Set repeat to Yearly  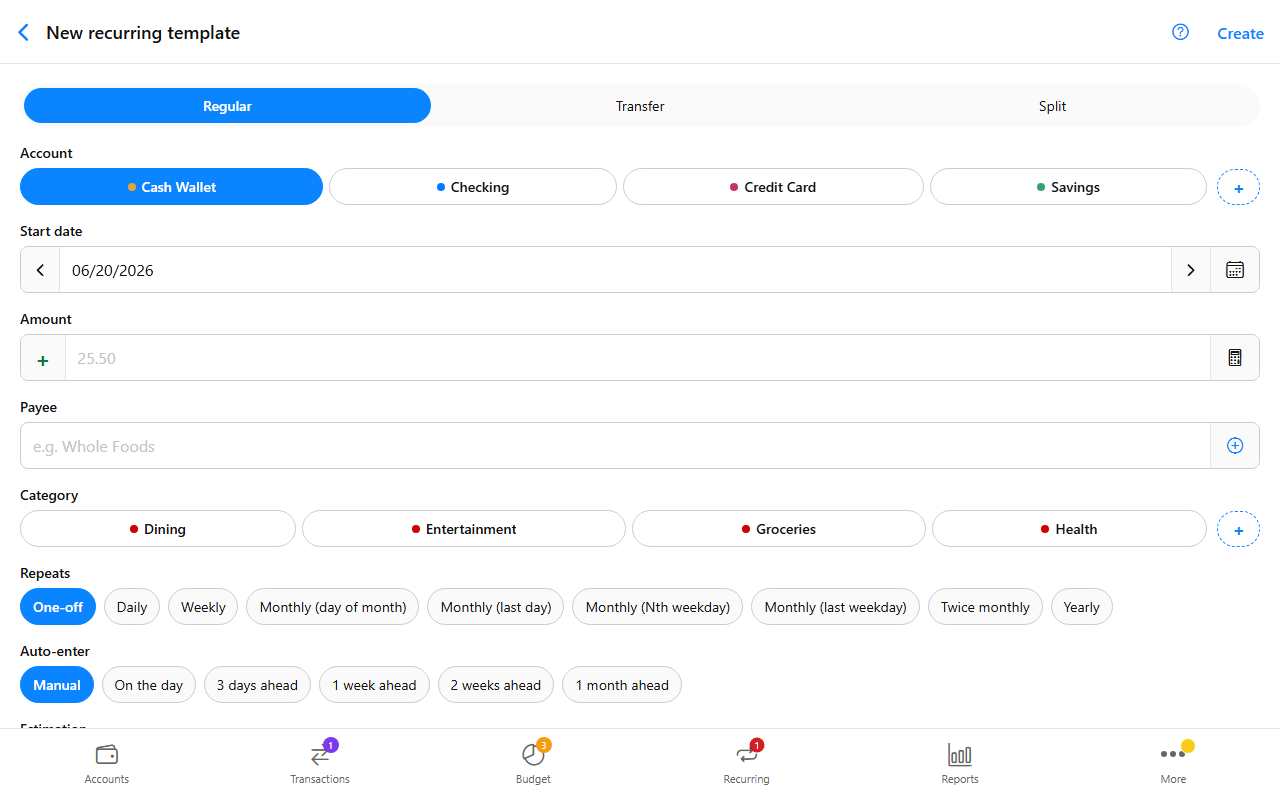point(1081,607)
